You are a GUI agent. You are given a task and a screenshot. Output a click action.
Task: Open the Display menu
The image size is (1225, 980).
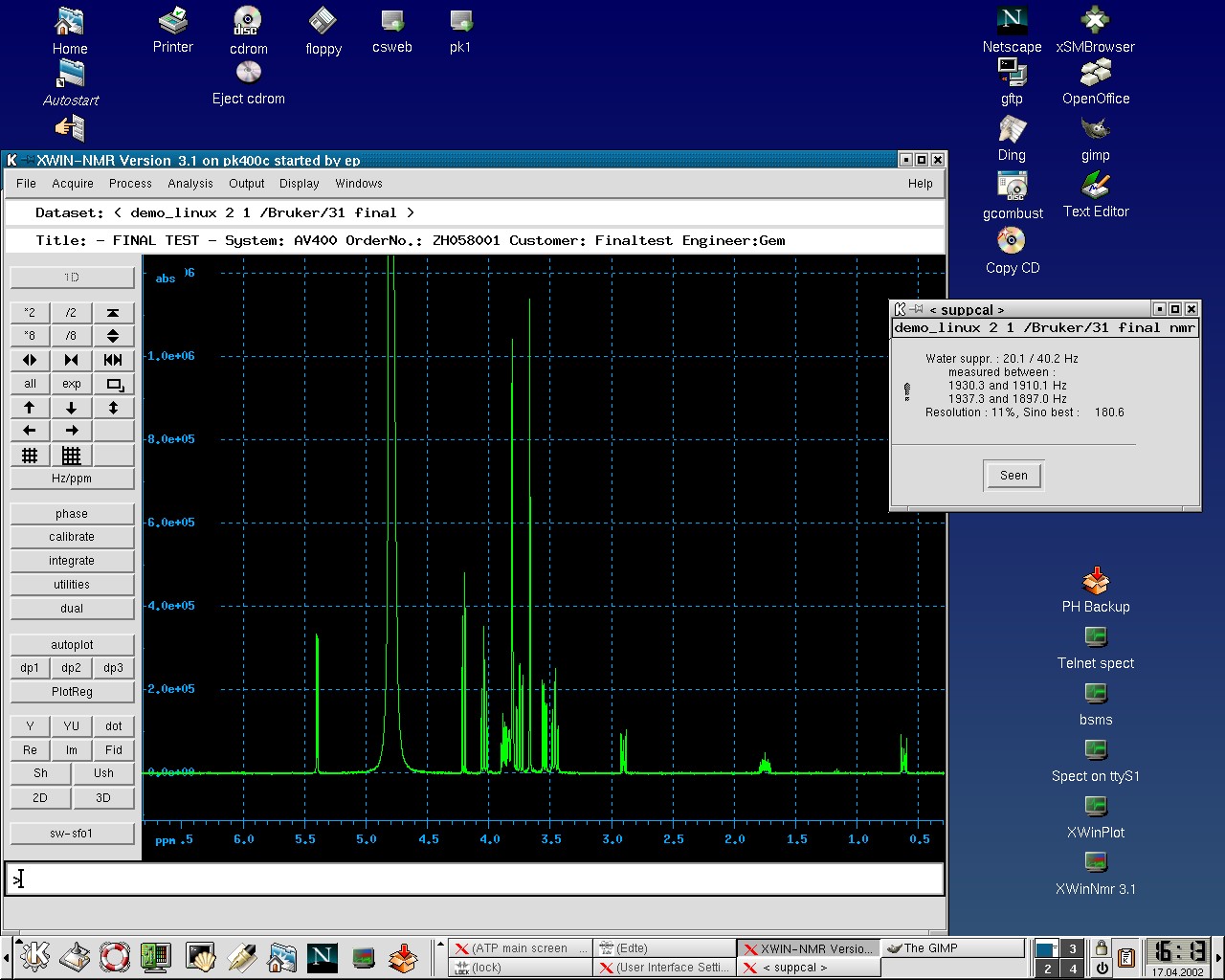(299, 184)
